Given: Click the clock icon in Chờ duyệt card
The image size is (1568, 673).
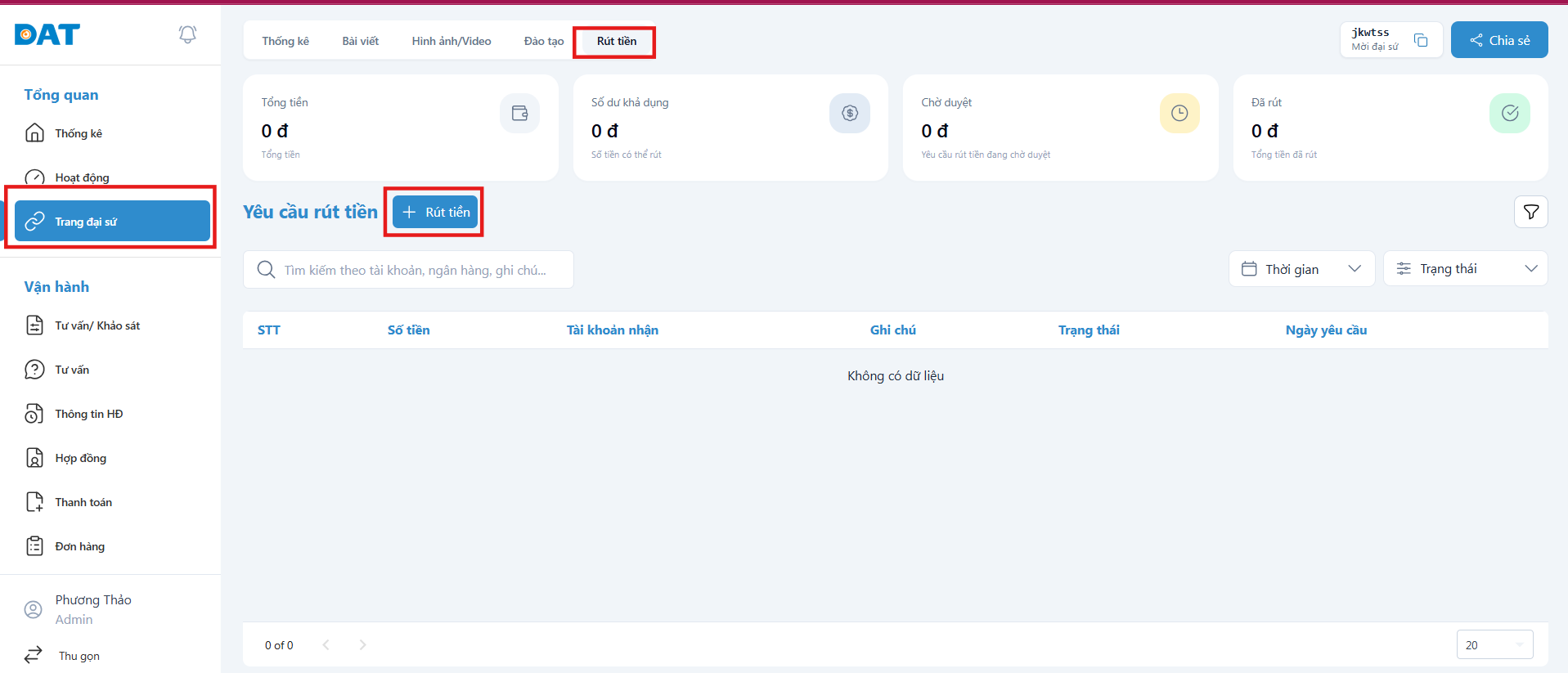Looking at the screenshot, I should (1179, 113).
